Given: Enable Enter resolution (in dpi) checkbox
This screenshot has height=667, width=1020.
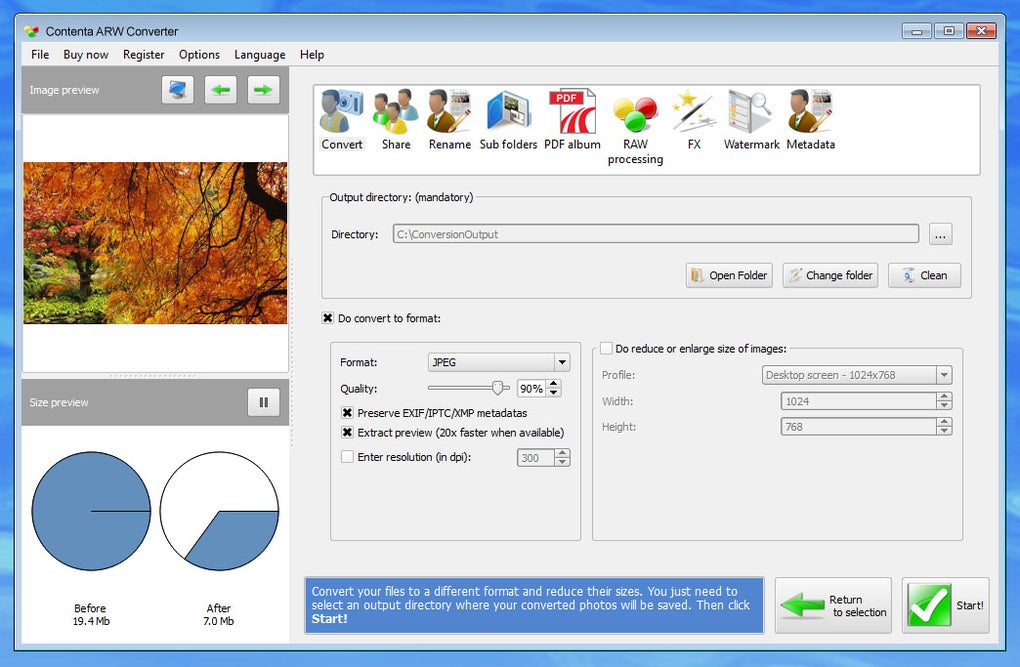Looking at the screenshot, I should (347, 457).
